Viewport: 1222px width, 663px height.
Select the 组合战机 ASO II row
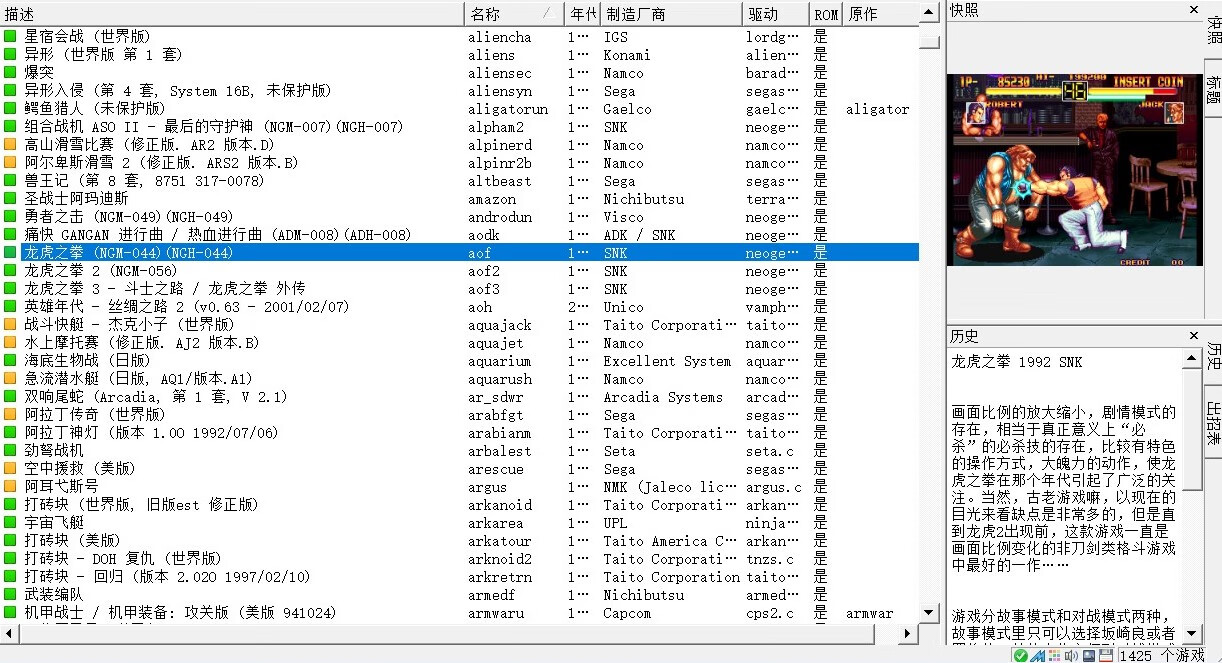pyautogui.click(x=459, y=127)
